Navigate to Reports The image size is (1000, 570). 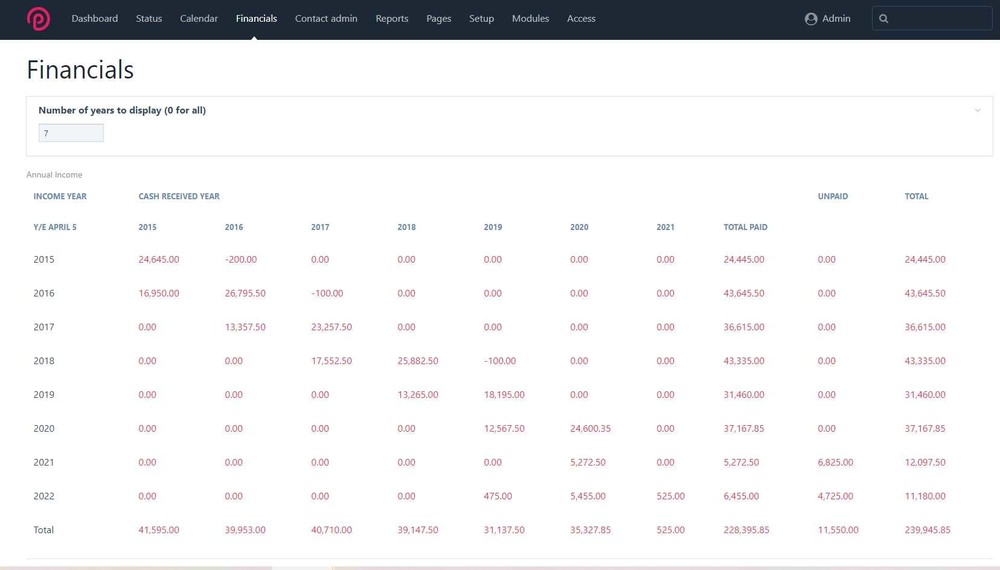[x=392, y=19]
